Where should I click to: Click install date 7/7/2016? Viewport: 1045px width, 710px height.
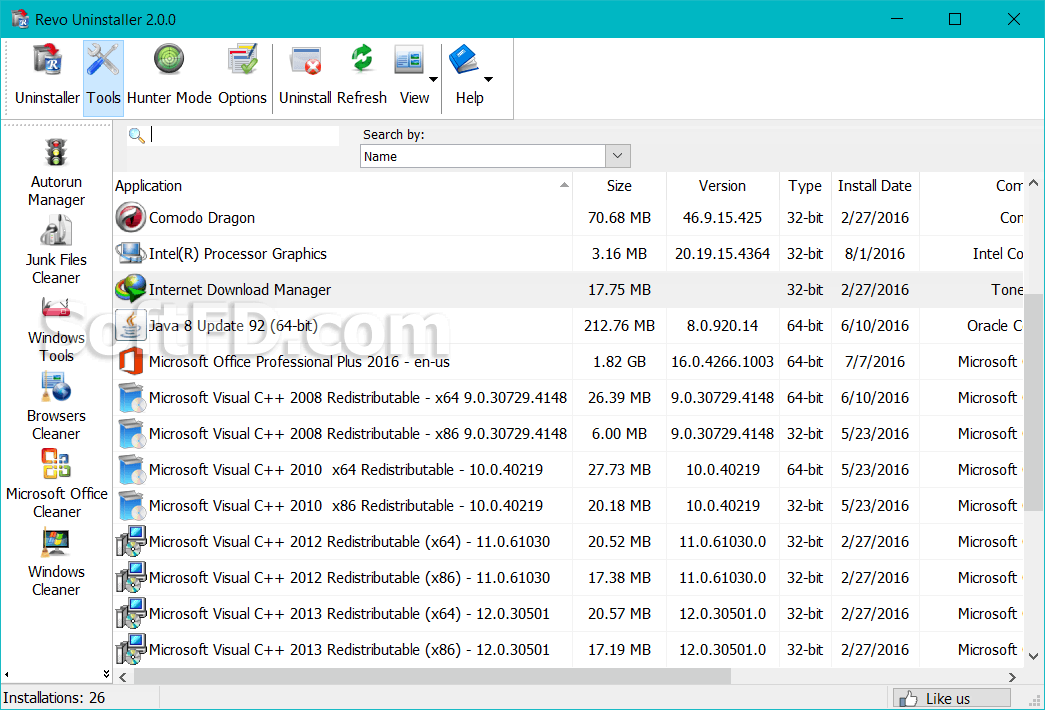click(875, 362)
